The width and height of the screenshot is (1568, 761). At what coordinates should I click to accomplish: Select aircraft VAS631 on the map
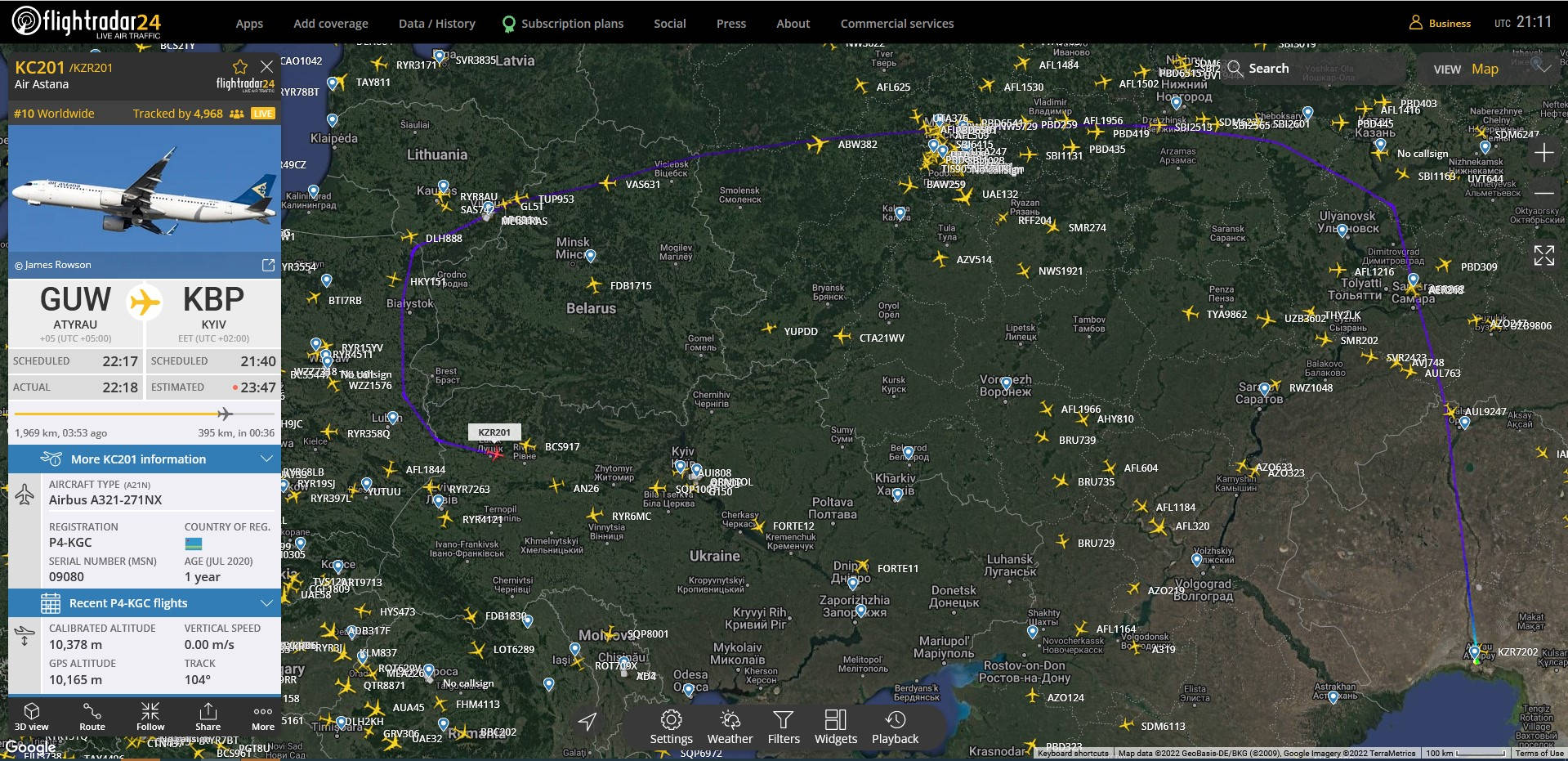[x=608, y=184]
